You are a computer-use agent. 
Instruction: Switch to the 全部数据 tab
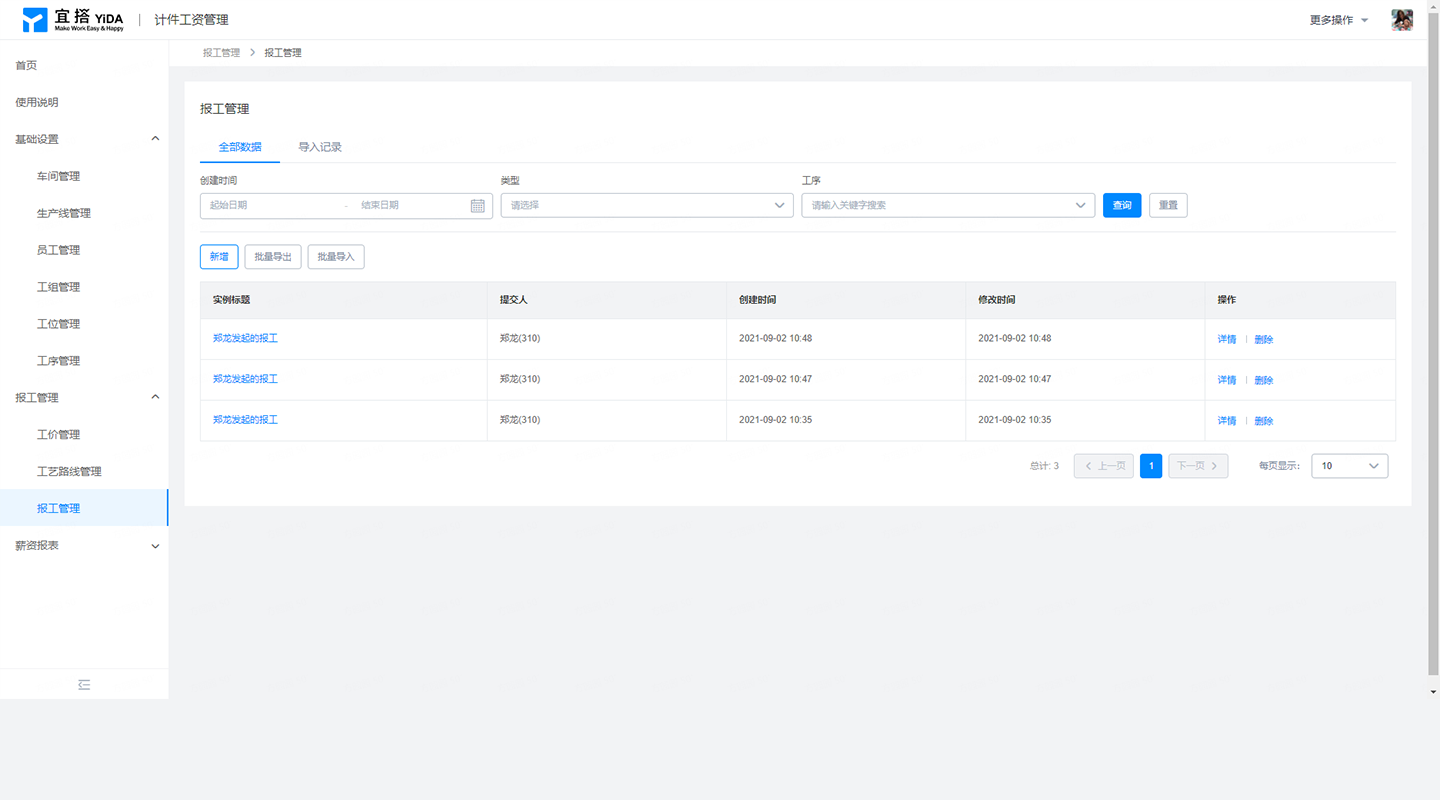pyautogui.click(x=240, y=147)
